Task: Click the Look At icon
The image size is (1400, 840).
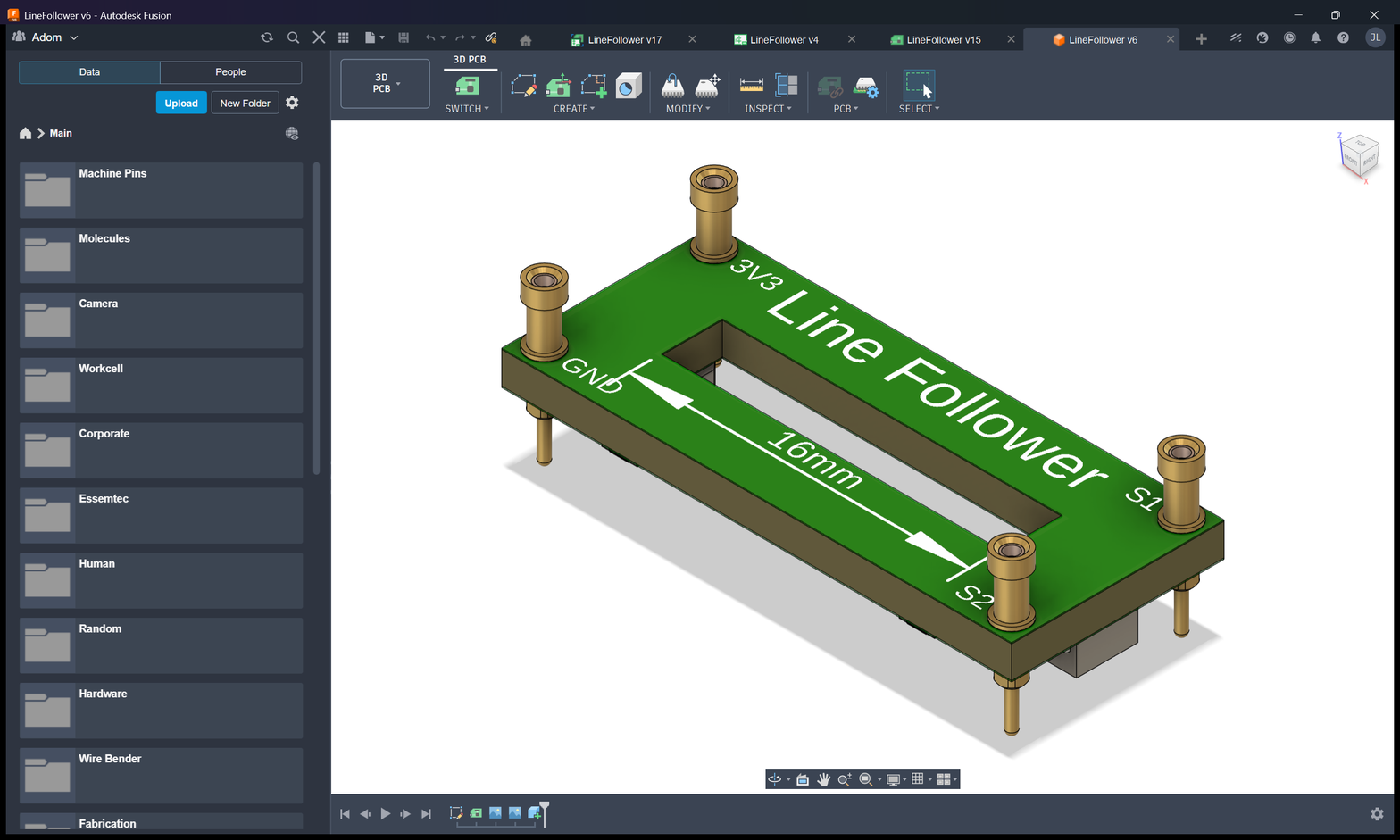Action: pos(803,779)
